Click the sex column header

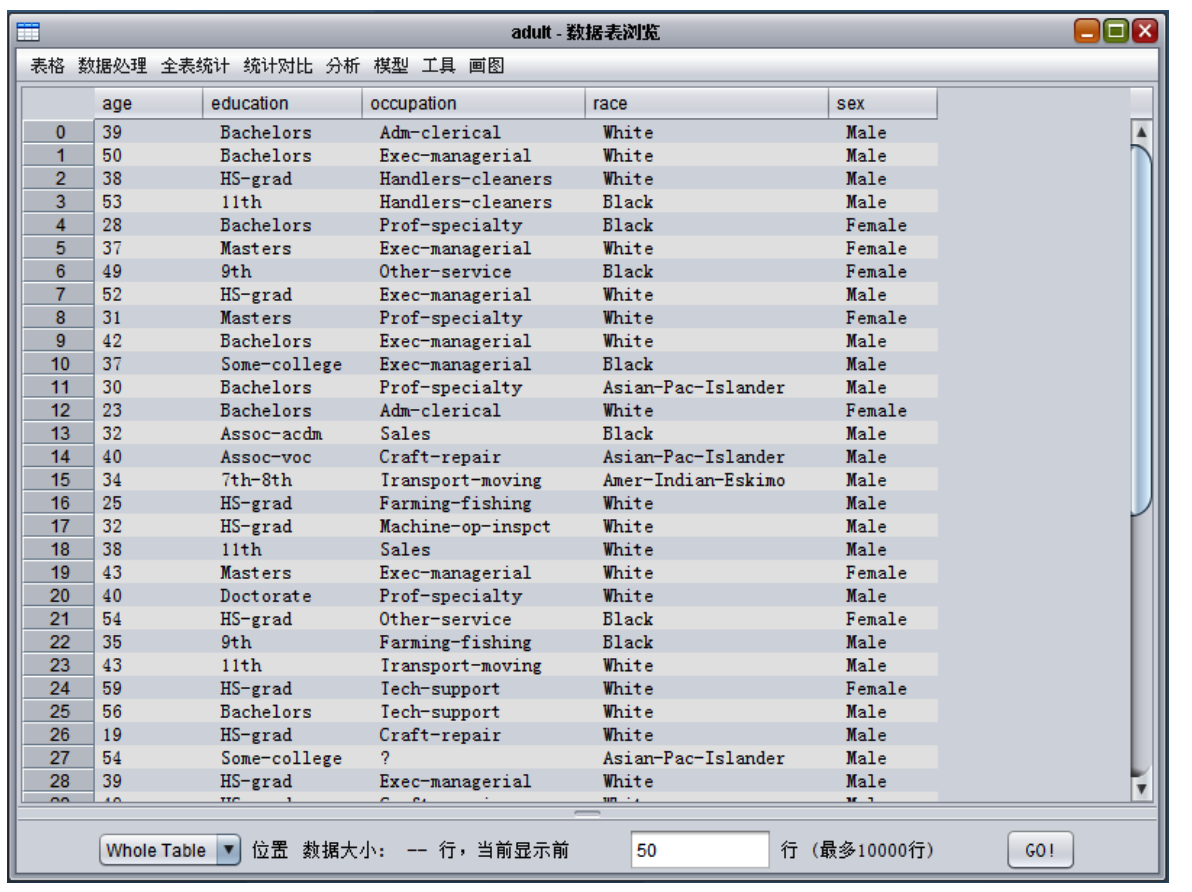coord(883,103)
